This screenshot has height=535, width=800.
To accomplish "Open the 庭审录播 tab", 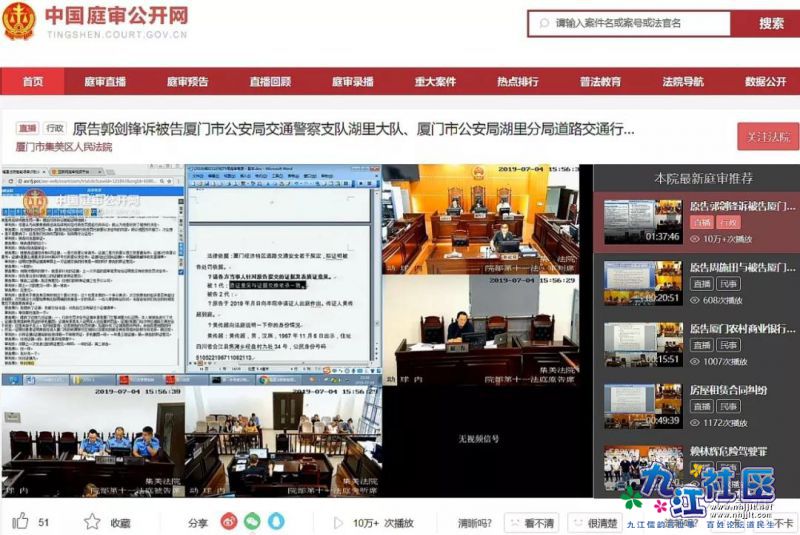I will [x=353, y=82].
